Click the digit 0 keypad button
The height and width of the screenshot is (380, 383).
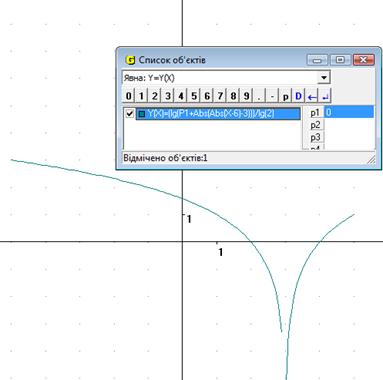pos(128,96)
